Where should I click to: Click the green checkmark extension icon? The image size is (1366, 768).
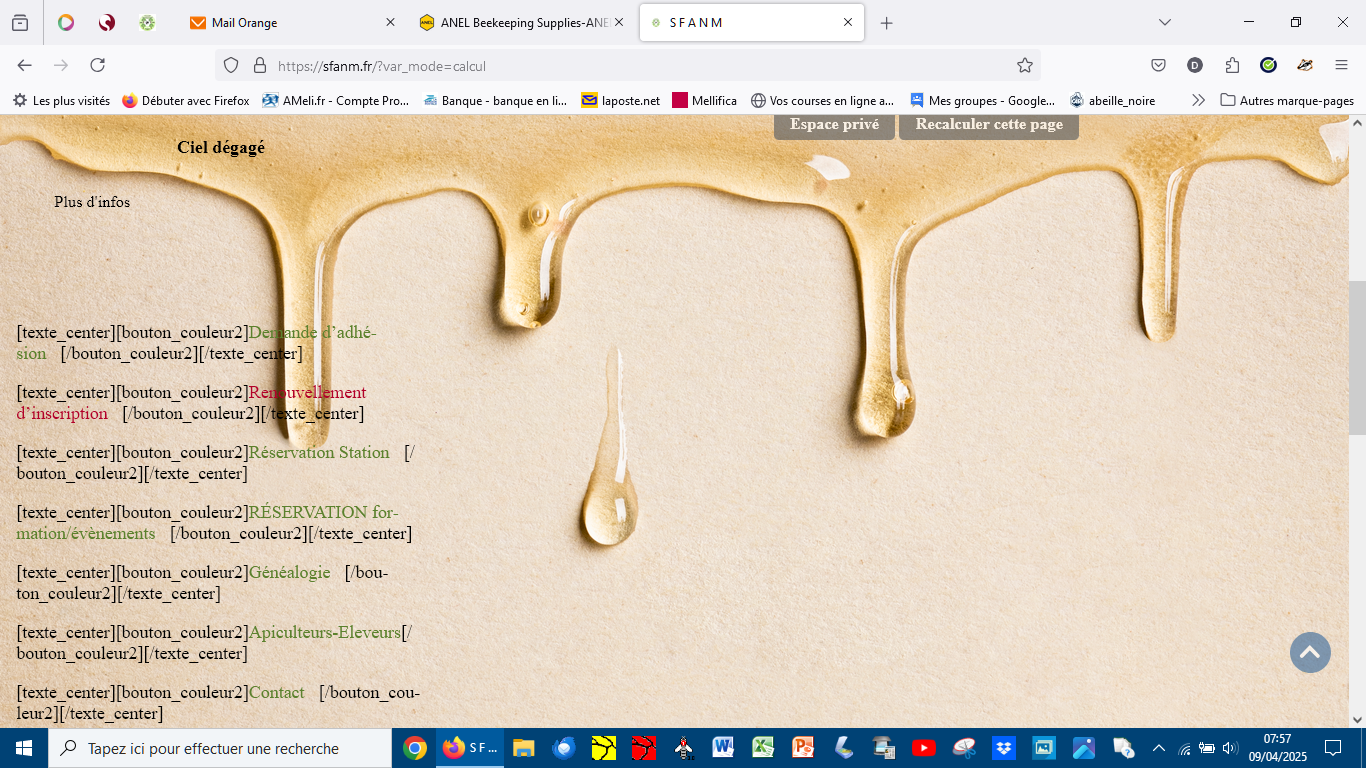point(1268,65)
